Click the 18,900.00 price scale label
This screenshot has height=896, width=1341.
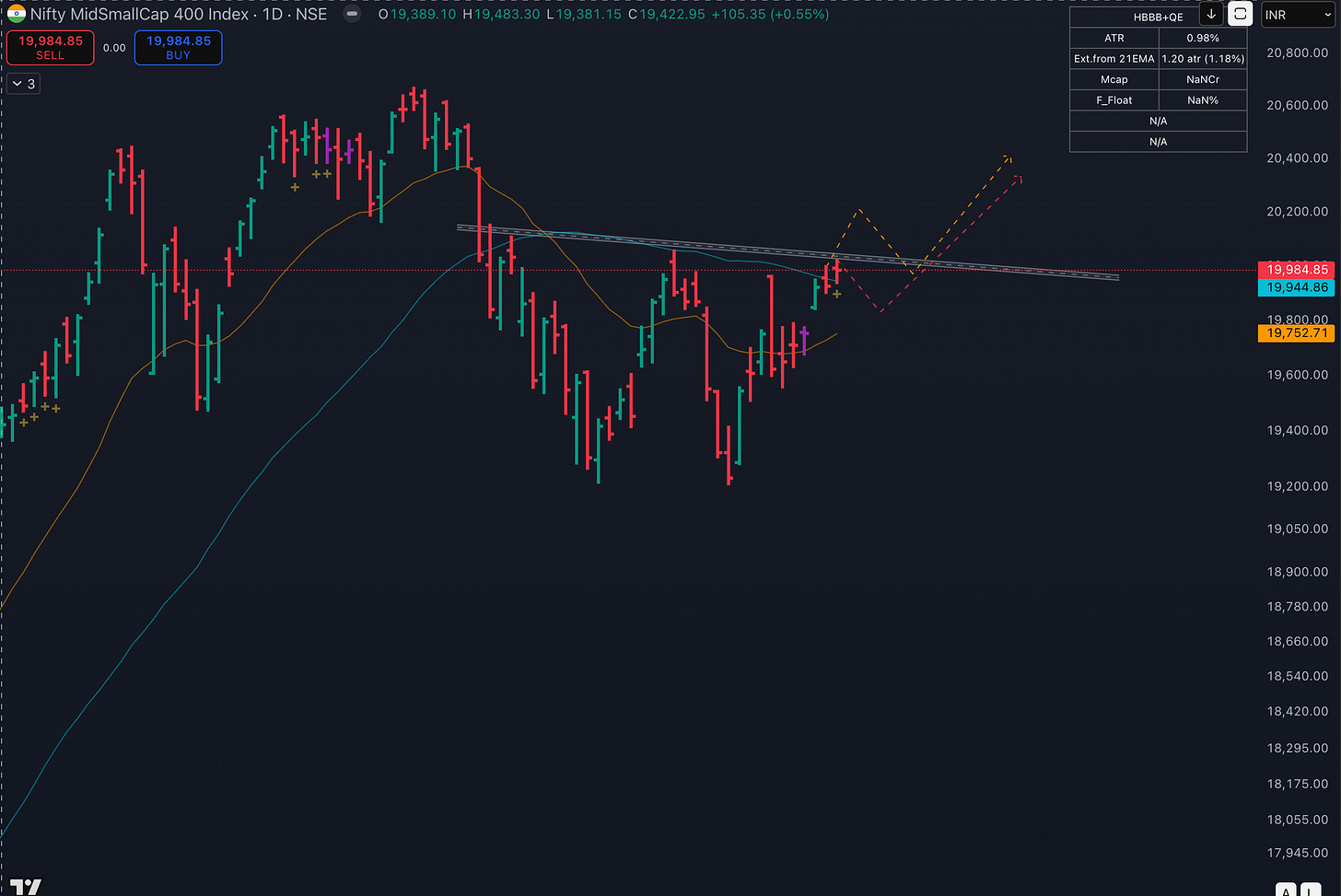click(1298, 572)
